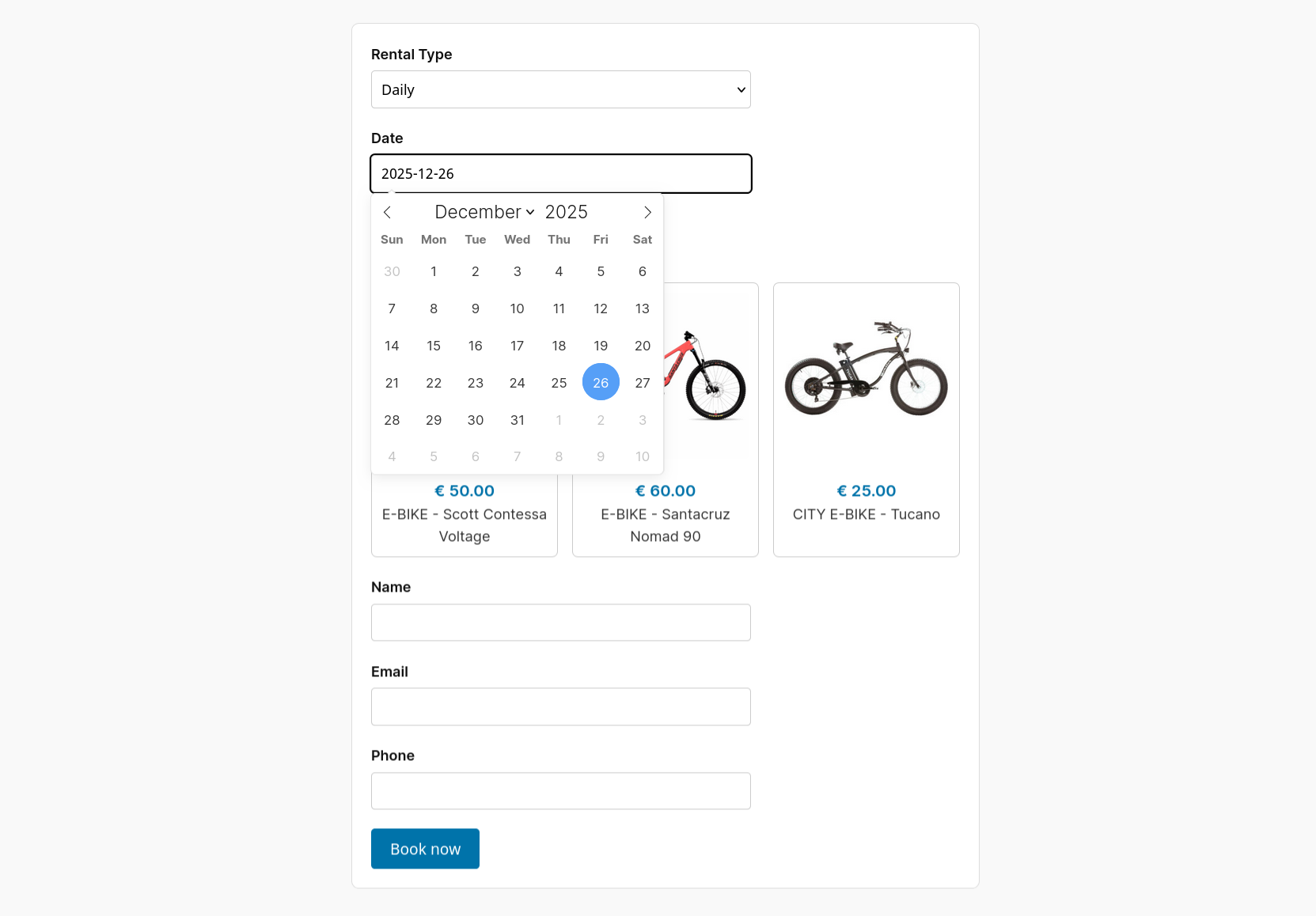Select December 1 in calendar
The height and width of the screenshot is (916, 1316).
tap(434, 271)
